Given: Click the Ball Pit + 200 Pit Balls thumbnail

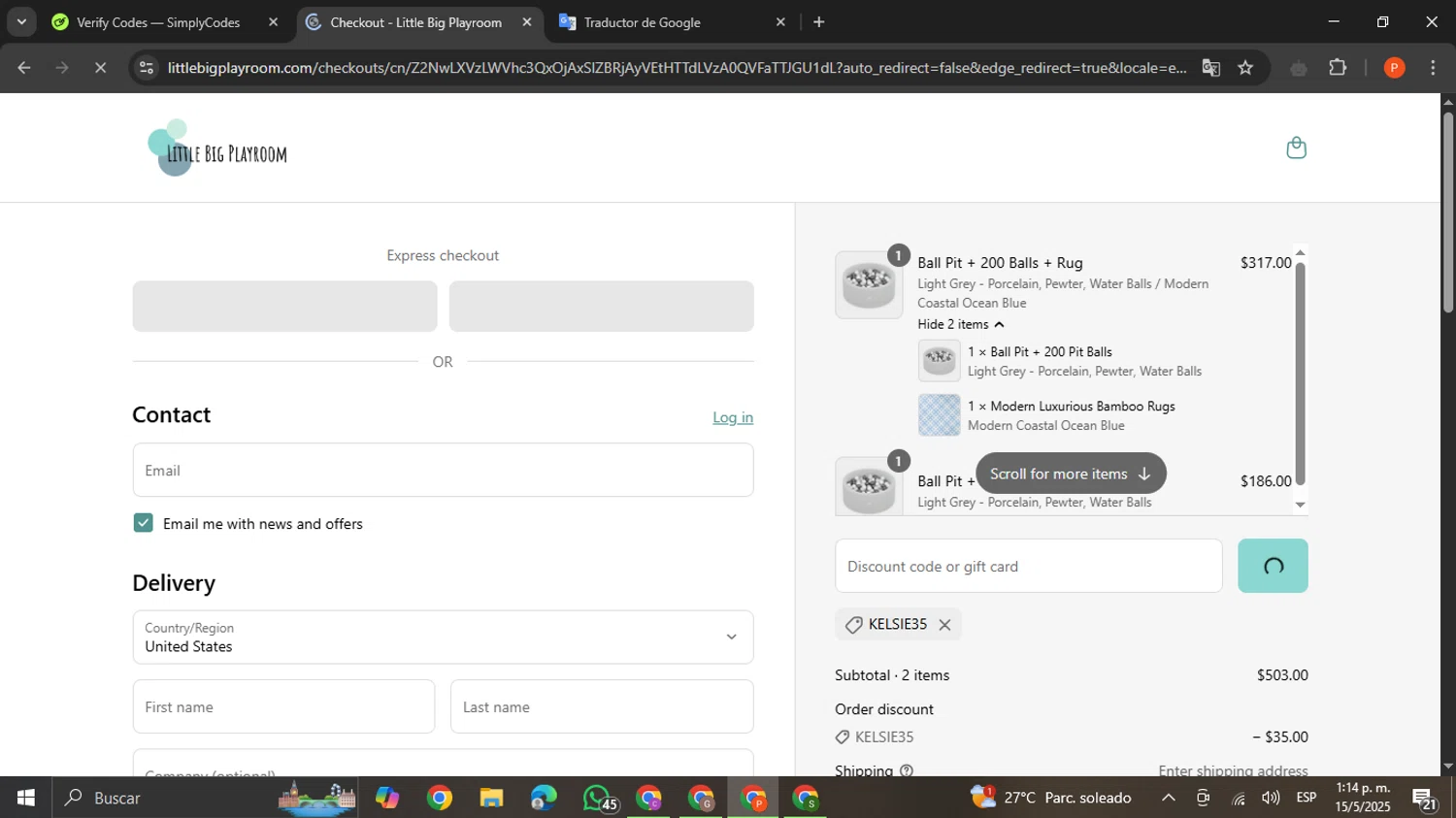Looking at the screenshot, I should coord(939,361).
